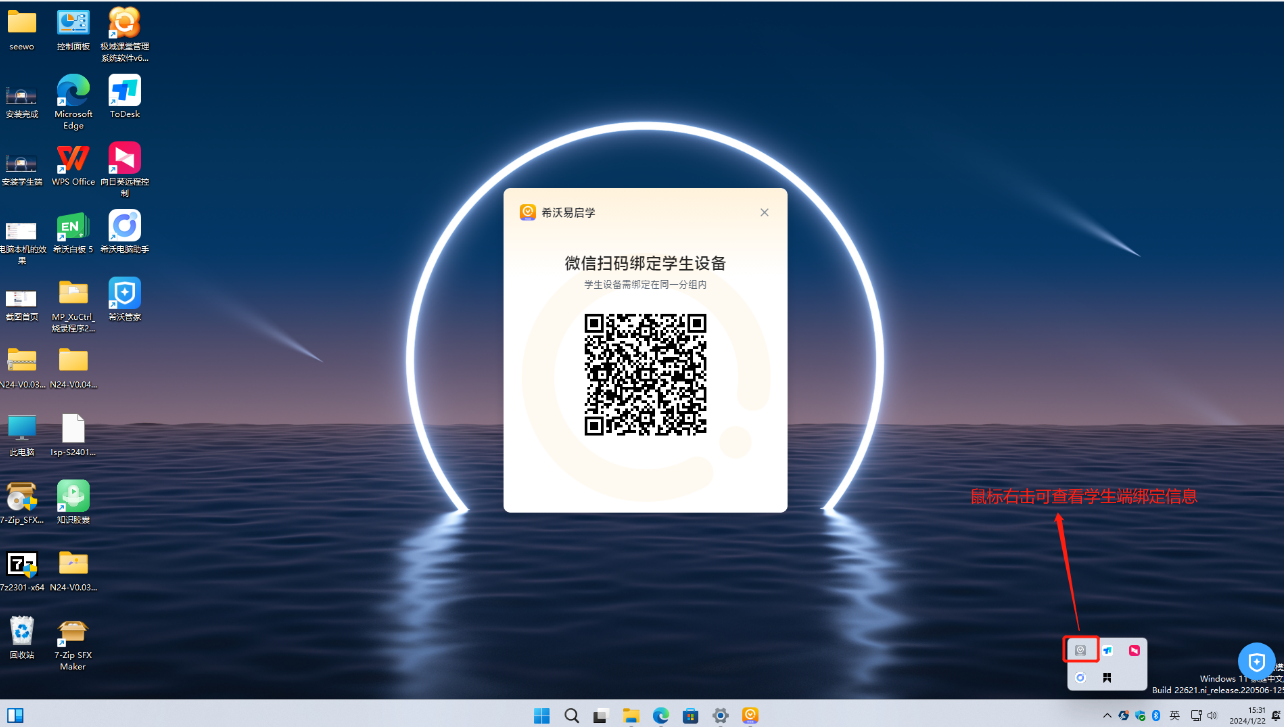
Task: Select the 截图首页 desktop file
Action: (21, 303)
